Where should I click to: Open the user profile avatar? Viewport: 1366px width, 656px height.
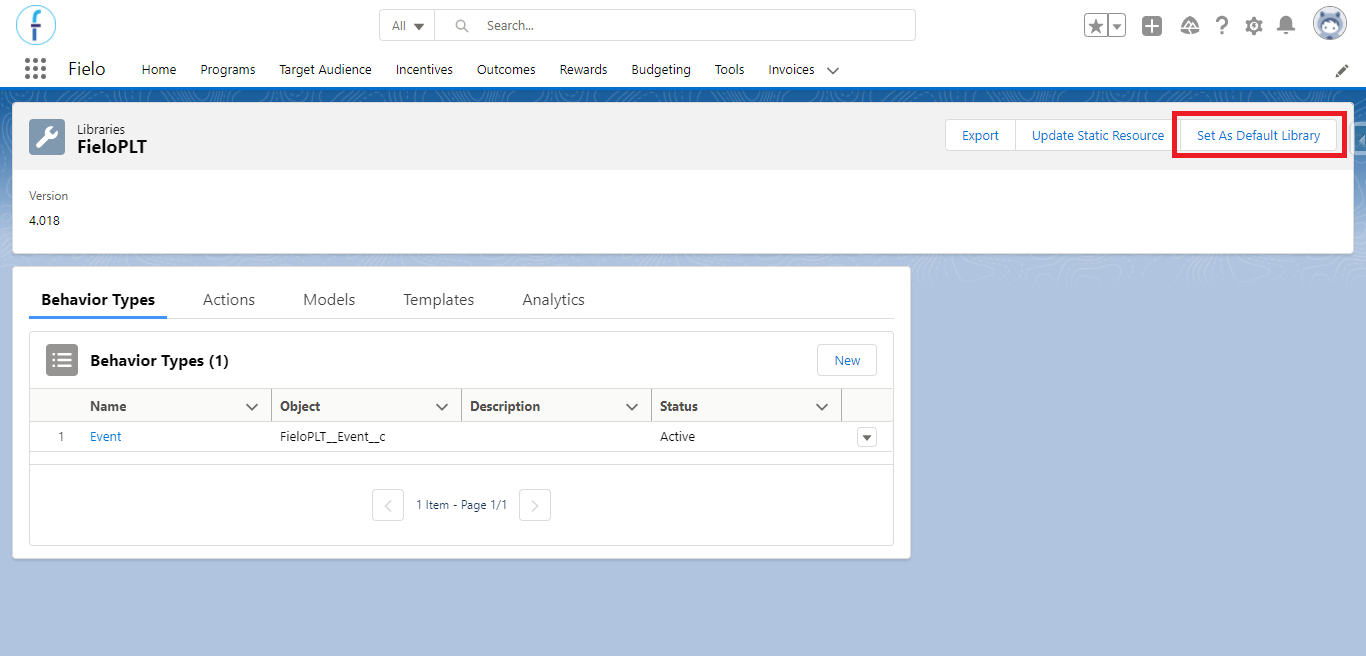(1330, 24)
